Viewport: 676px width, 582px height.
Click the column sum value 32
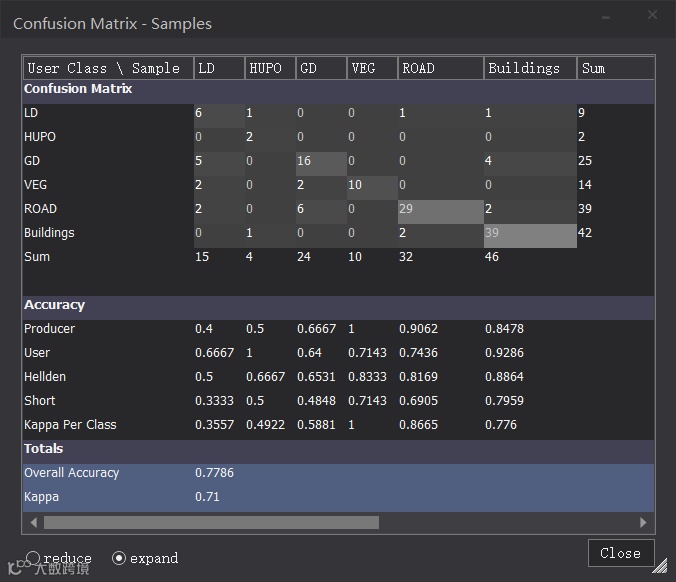click(406, 257)
